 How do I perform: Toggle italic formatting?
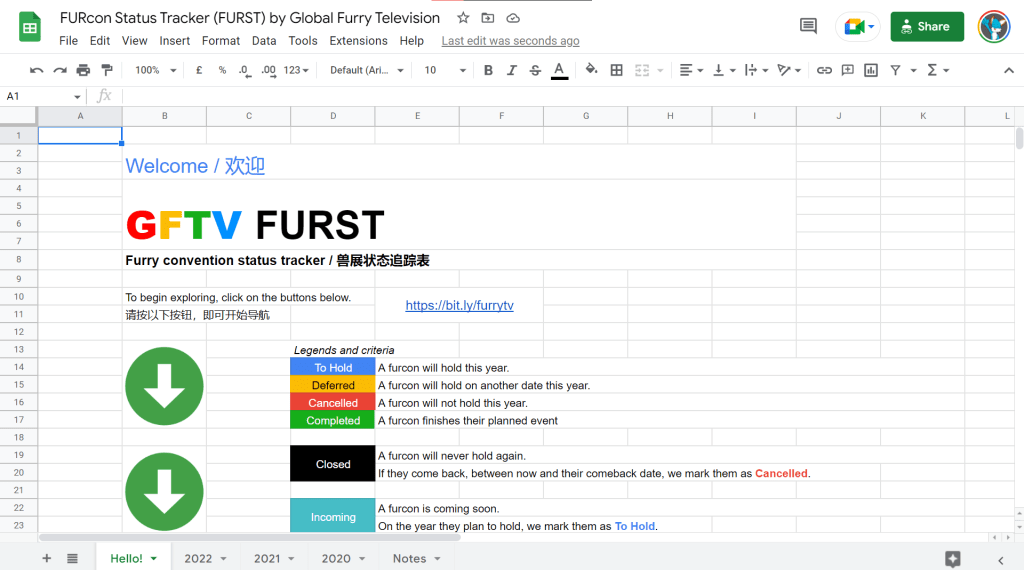click(x=512, y=70)
